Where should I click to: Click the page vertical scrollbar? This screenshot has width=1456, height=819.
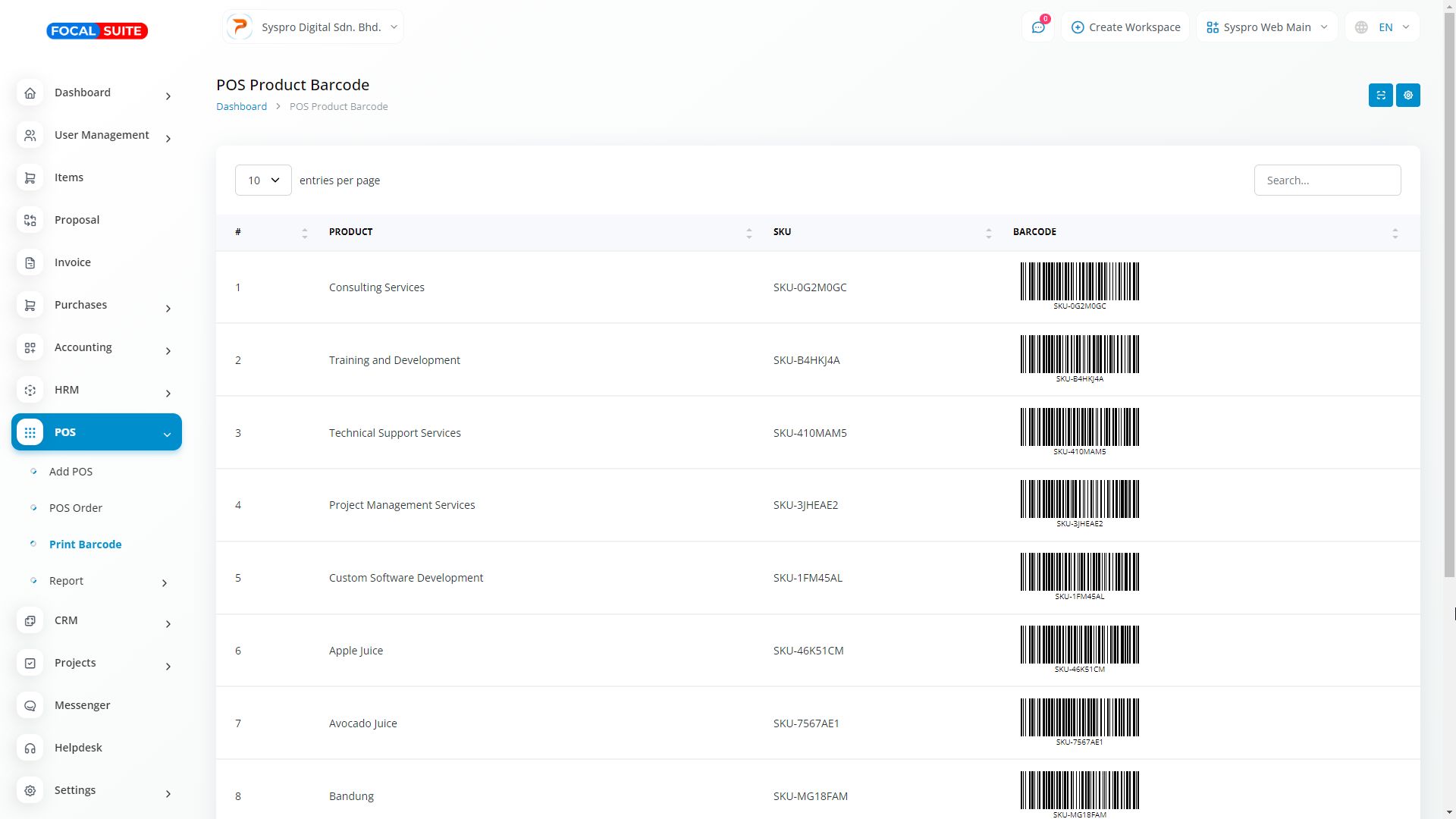(x=1449, y=303)
